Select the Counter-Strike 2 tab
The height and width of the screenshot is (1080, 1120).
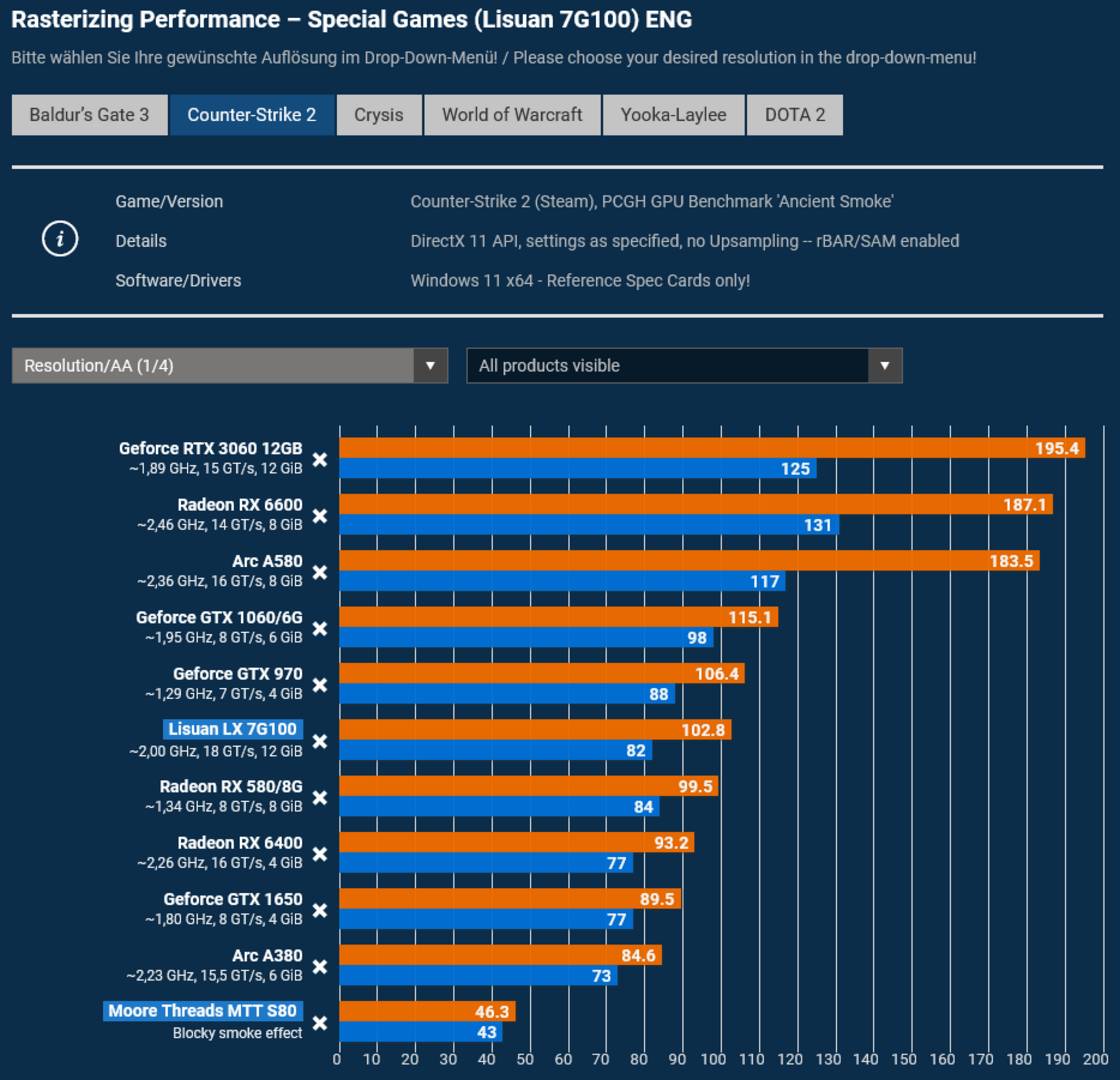point(251,115)
